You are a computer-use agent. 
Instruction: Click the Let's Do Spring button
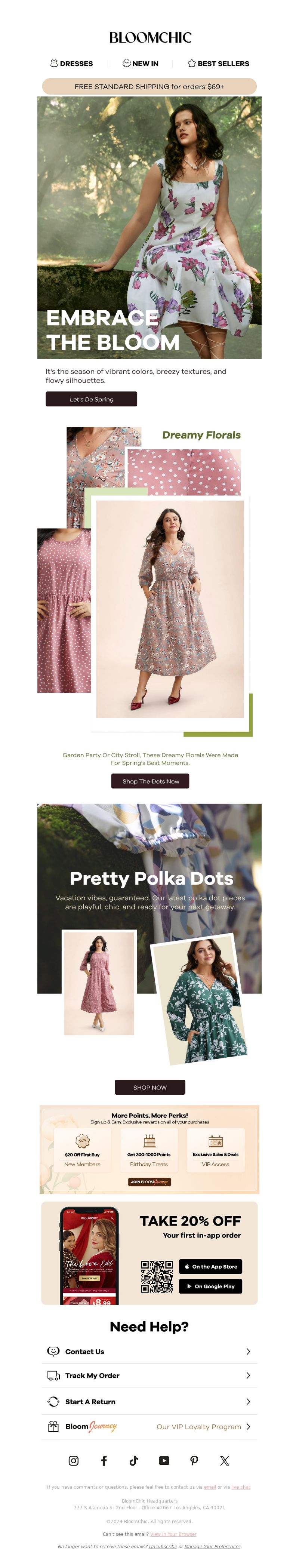coord(91,399)
